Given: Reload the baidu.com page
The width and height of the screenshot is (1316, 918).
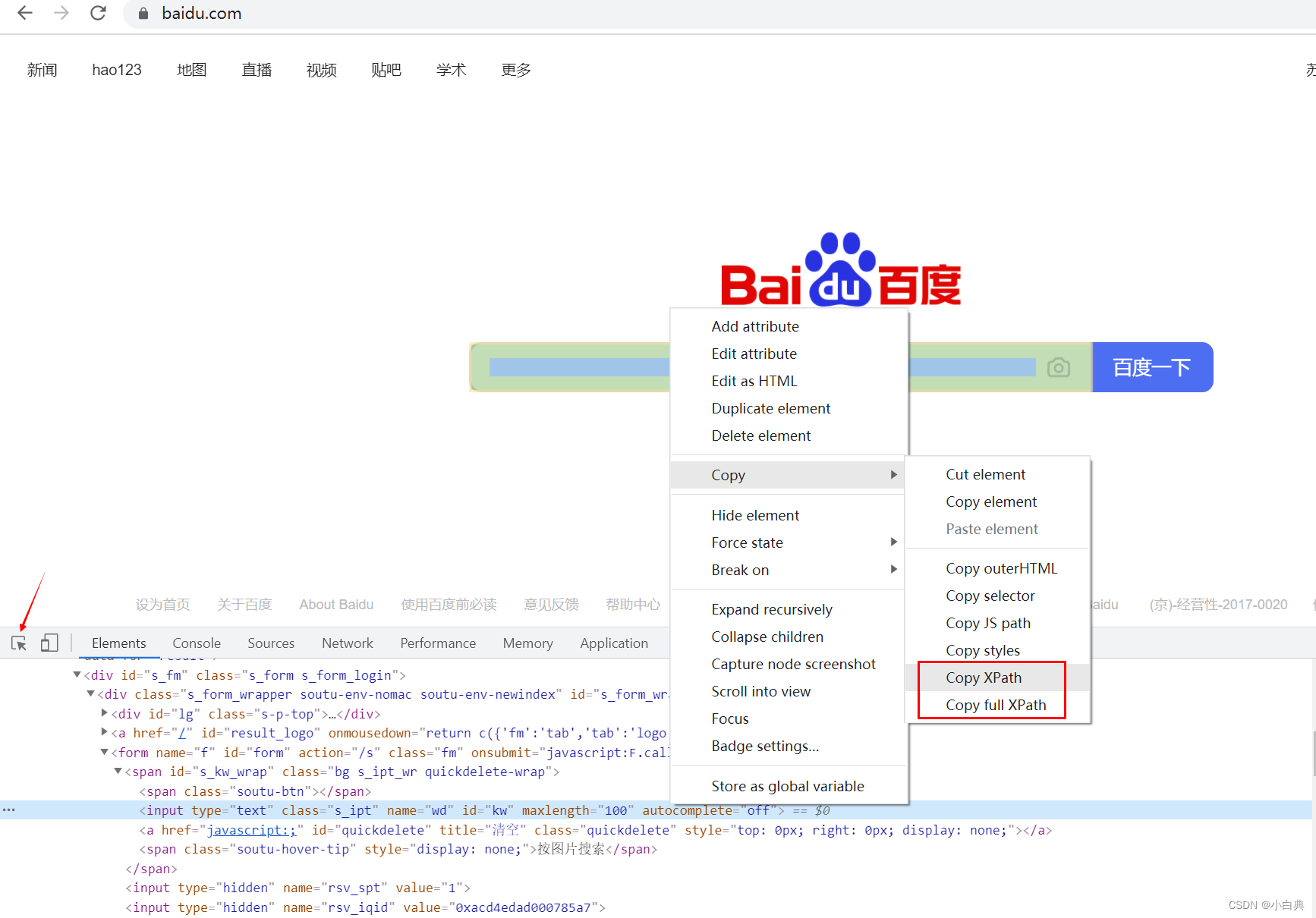Looking at the screenshot, I should (x=98, y=13).
